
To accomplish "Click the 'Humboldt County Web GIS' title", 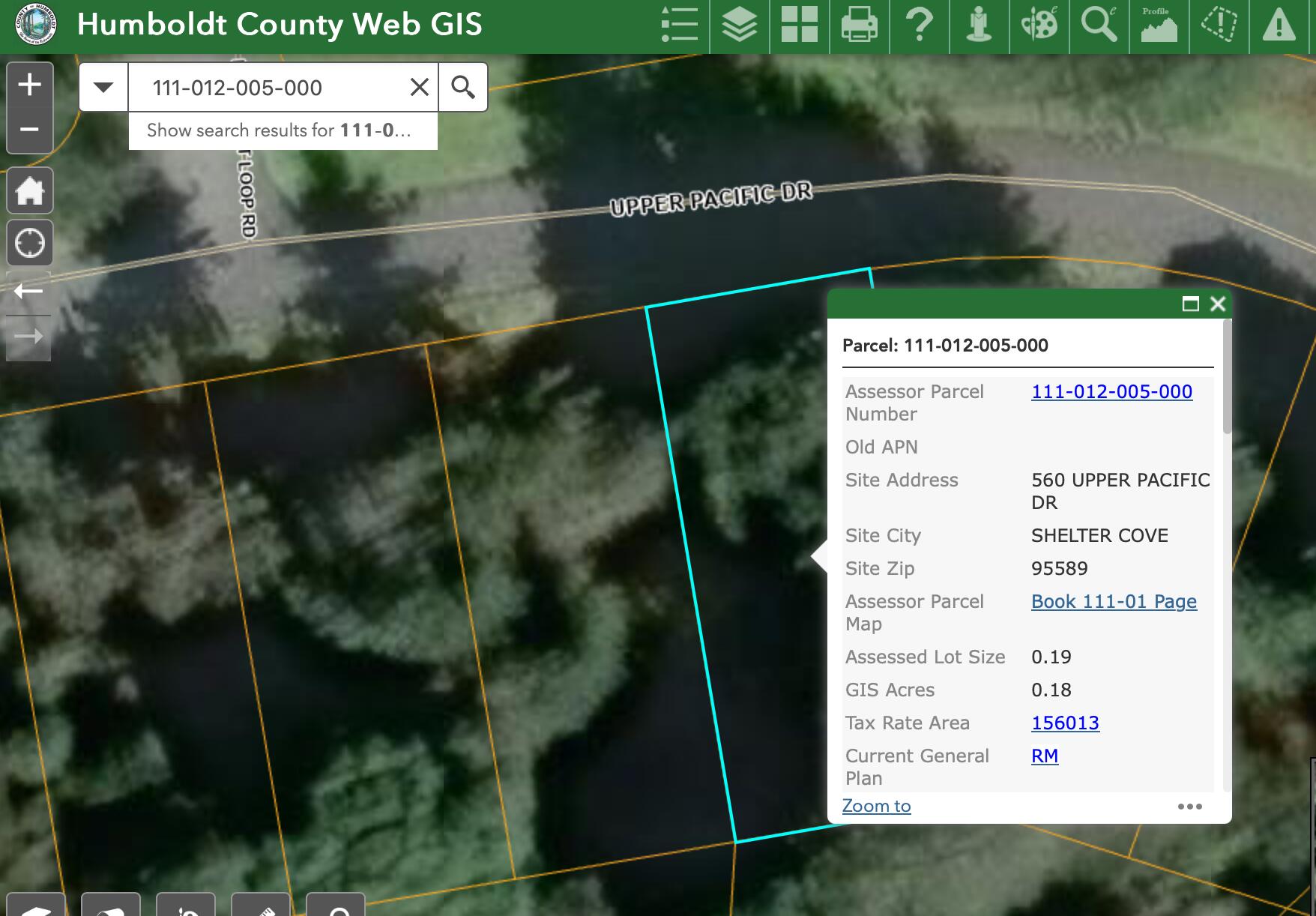I will click(280, 25).
